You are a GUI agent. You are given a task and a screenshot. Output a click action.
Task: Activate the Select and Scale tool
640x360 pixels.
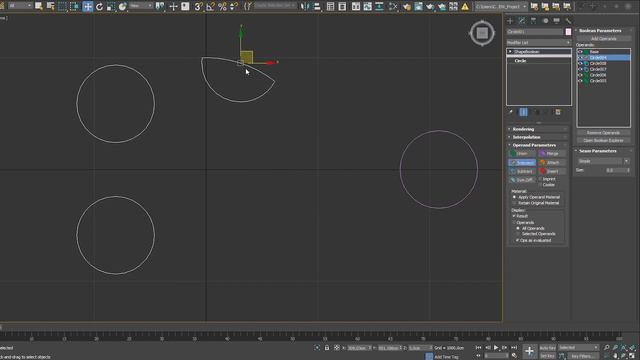(111, 7)
